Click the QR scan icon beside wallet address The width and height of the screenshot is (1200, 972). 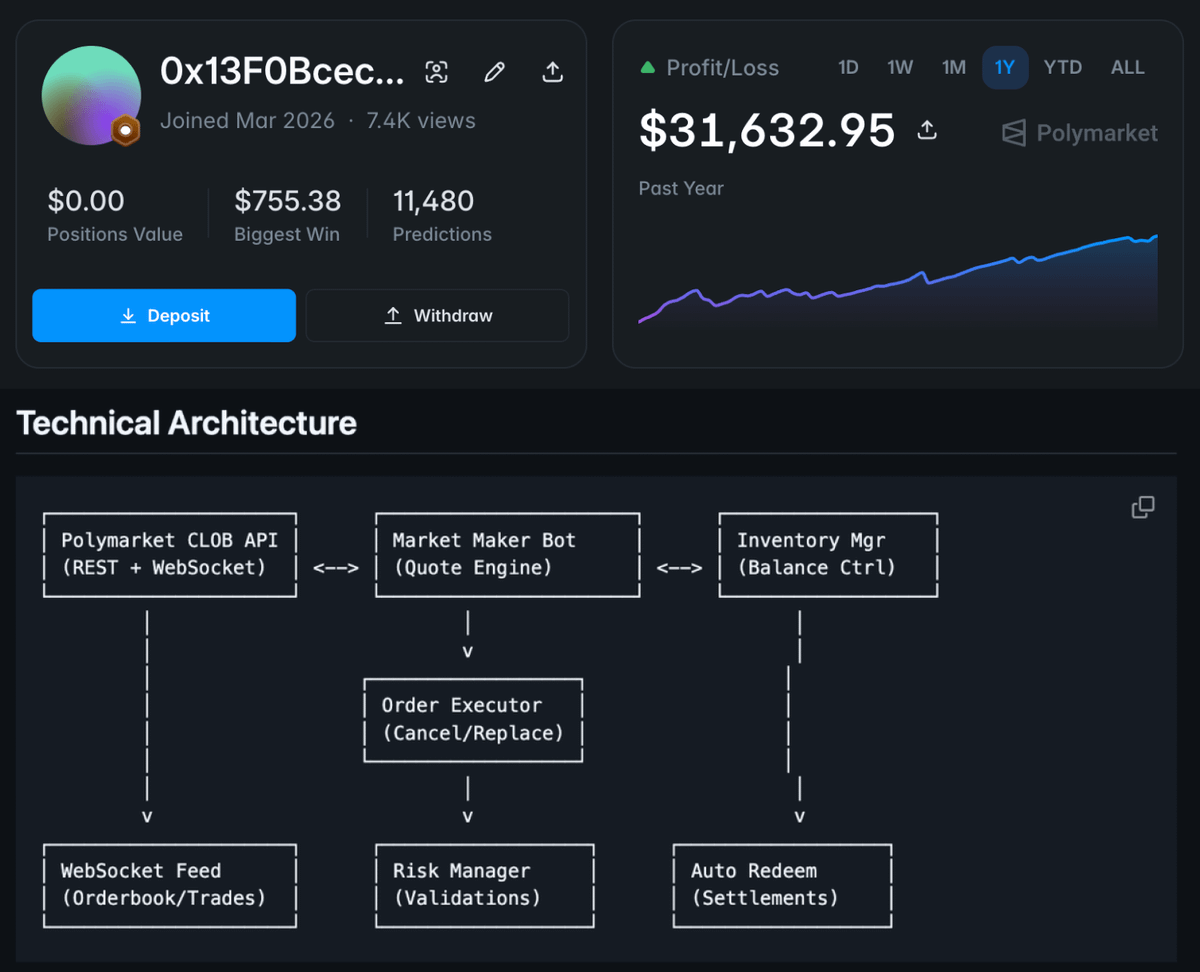coord(436,72)
